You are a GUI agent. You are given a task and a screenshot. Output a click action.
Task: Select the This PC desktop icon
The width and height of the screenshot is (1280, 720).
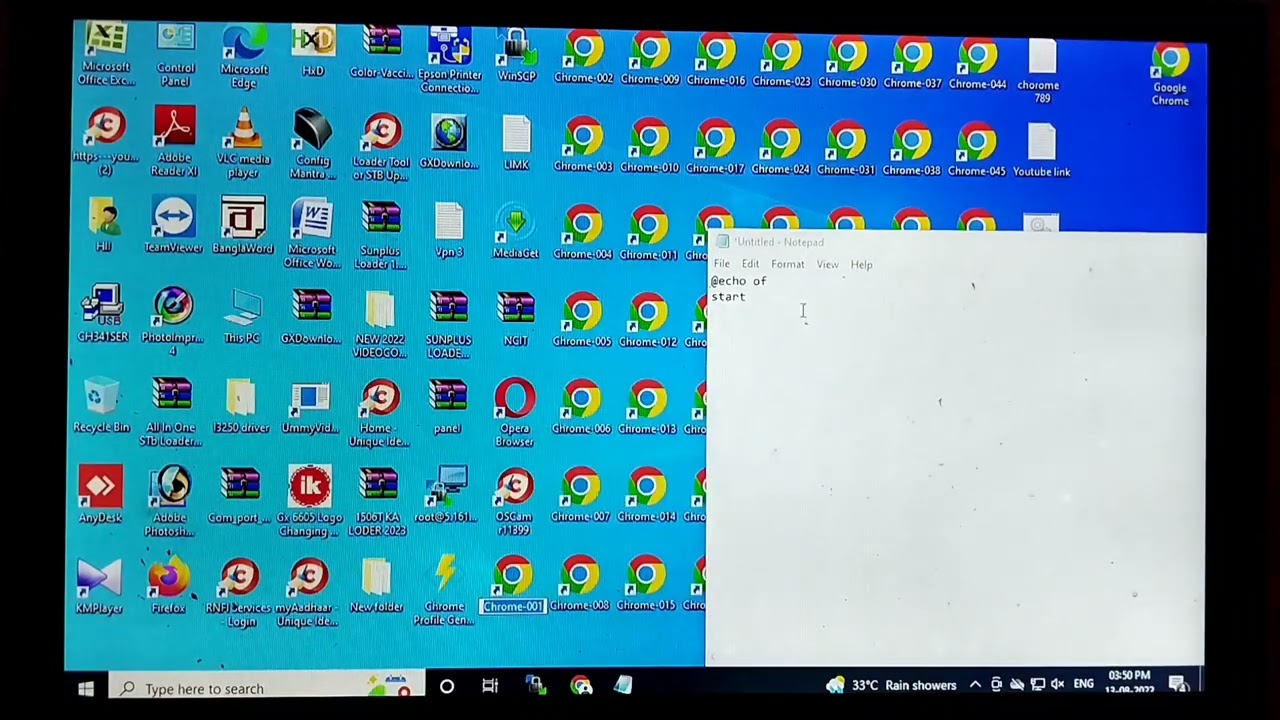pyautogui.click(x=242, y=316)
